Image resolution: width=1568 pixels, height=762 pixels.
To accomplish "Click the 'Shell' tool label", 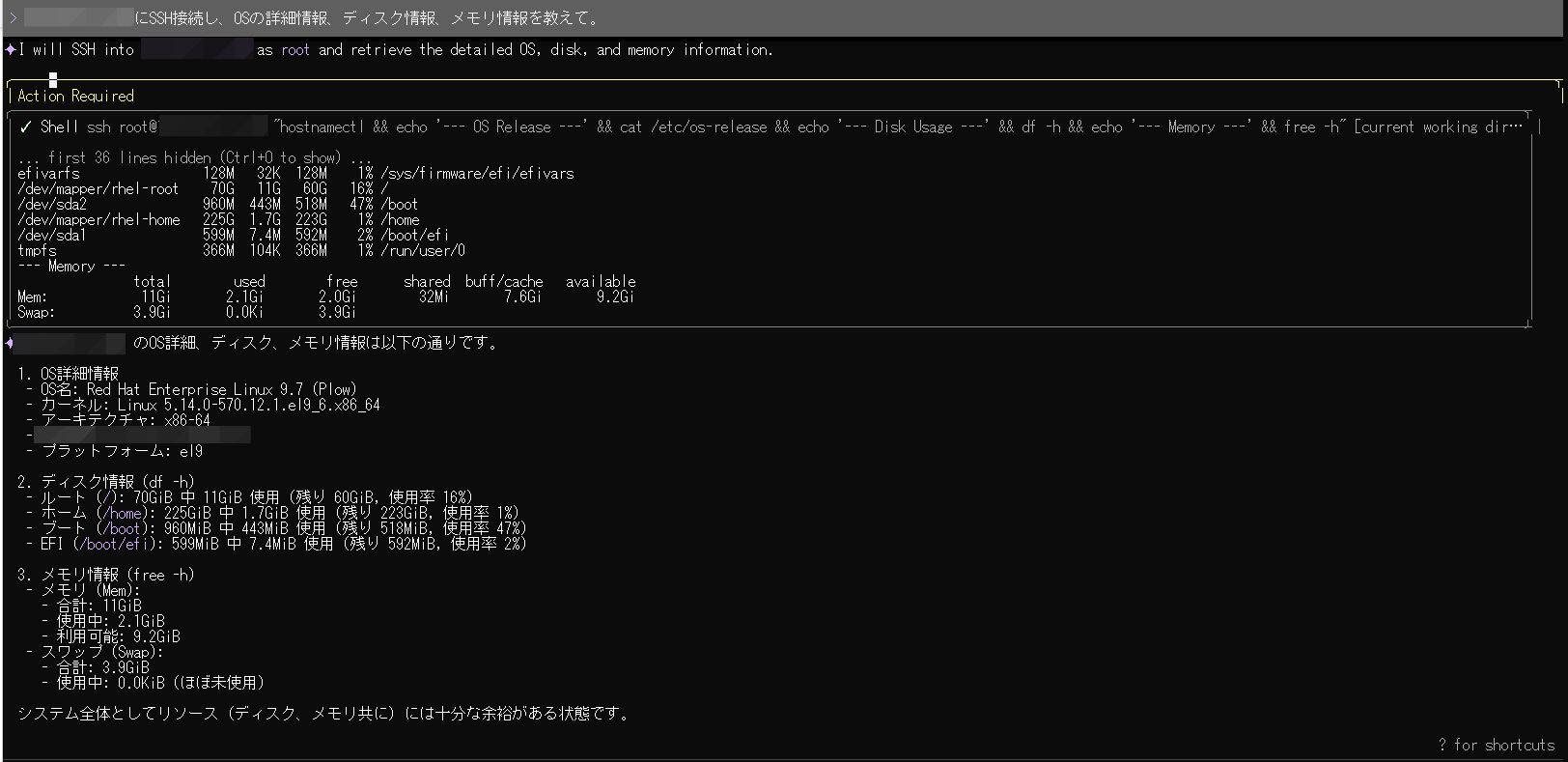I will 59,127.
